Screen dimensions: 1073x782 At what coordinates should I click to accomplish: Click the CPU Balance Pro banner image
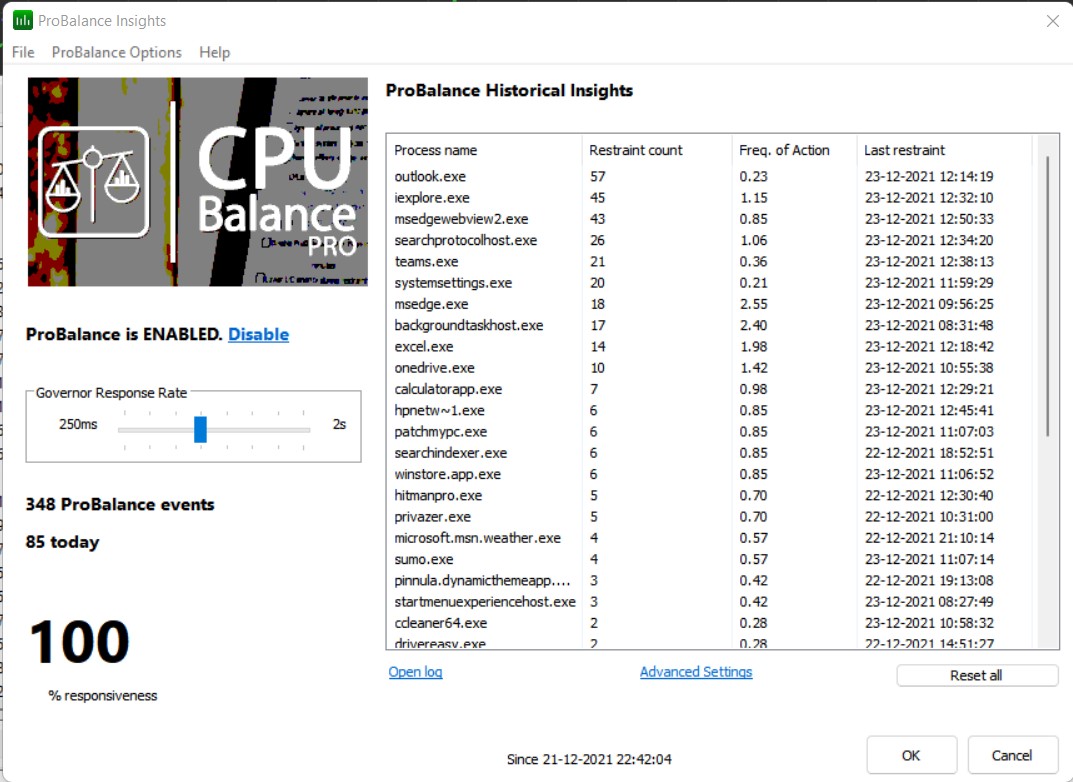click(198, 182)
